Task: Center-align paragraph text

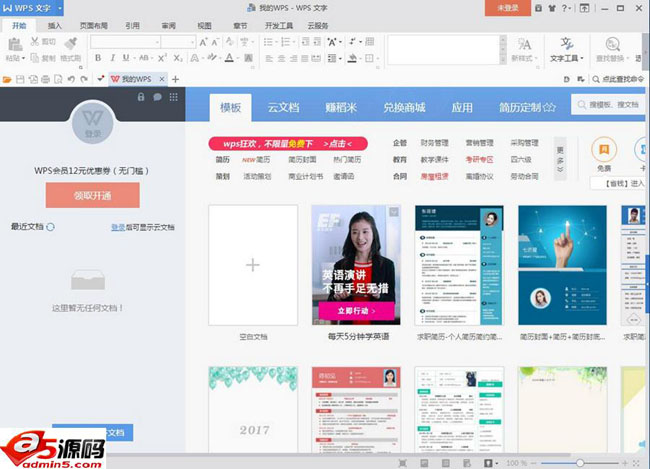Action: (x=281, y=58)
